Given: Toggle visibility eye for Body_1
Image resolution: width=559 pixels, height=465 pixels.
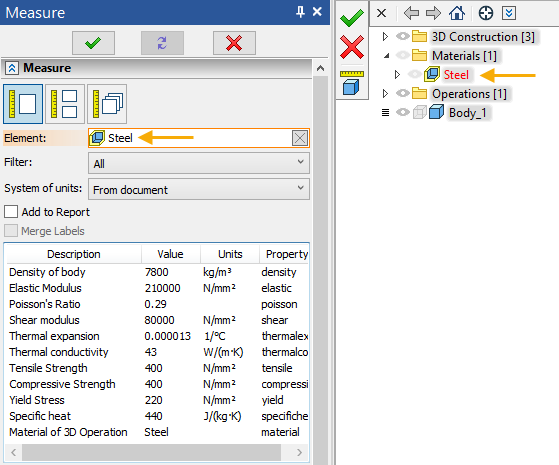Looking at the screenshot, I should [403, 112].
